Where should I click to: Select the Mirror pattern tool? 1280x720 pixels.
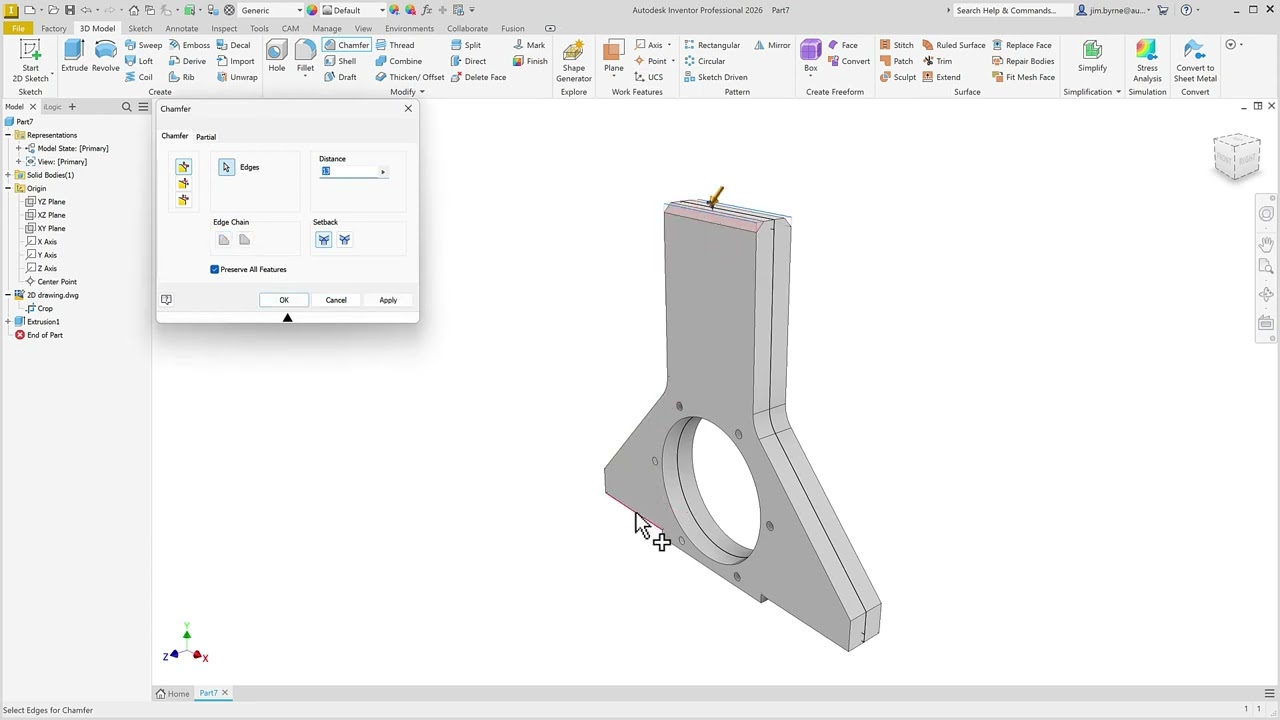[771, 45]
